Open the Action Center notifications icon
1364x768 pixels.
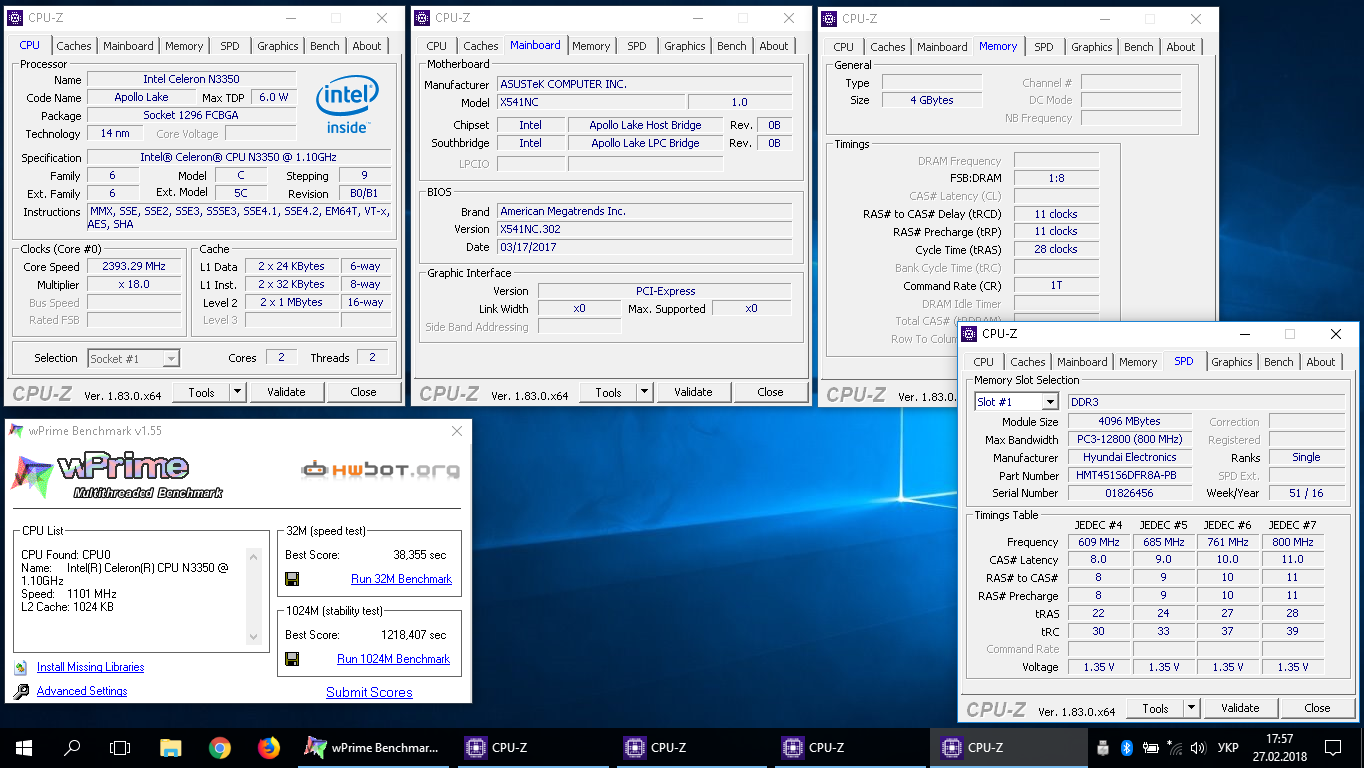1333,747
